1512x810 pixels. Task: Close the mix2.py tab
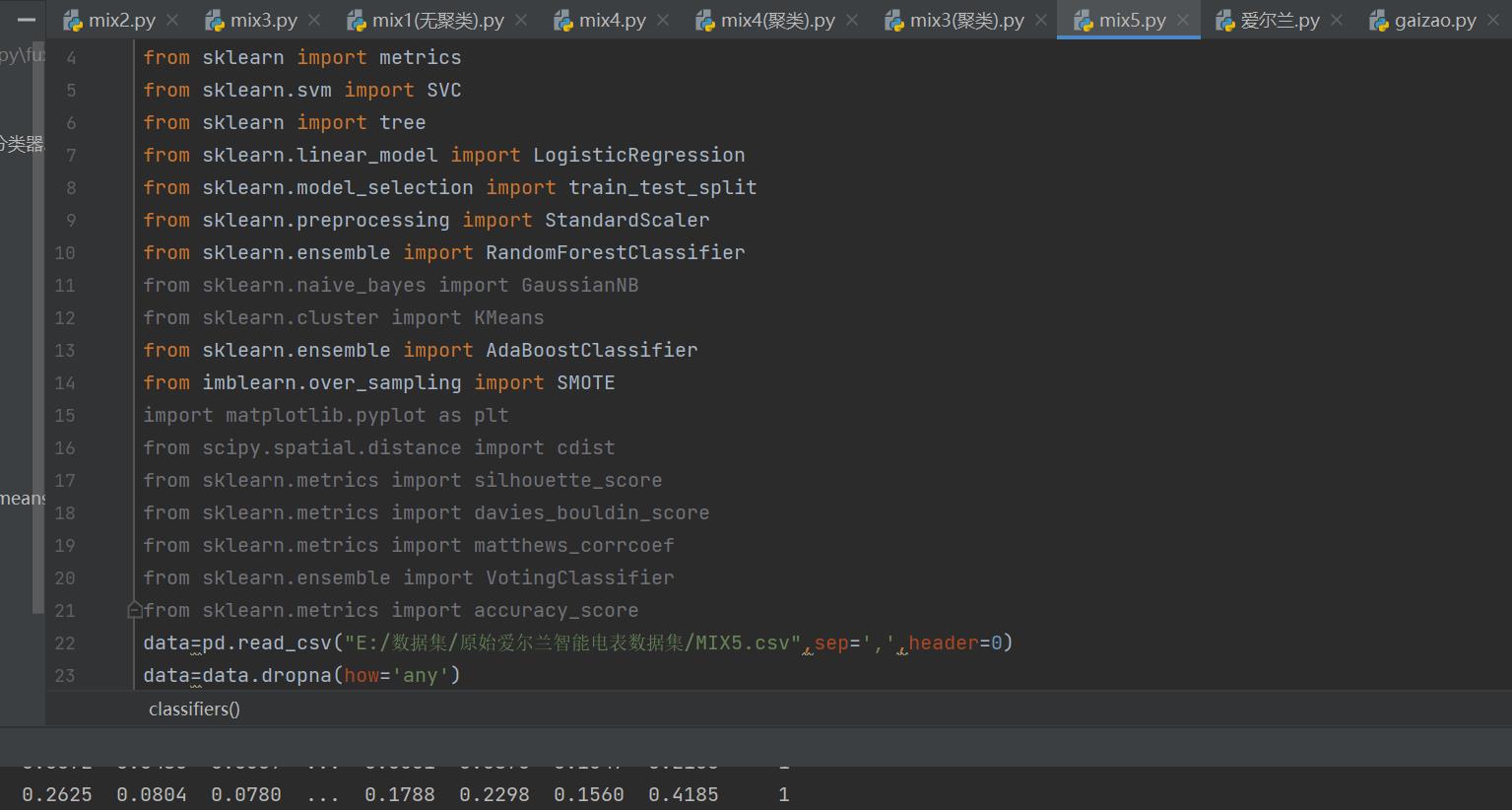(x=172, y=20)
